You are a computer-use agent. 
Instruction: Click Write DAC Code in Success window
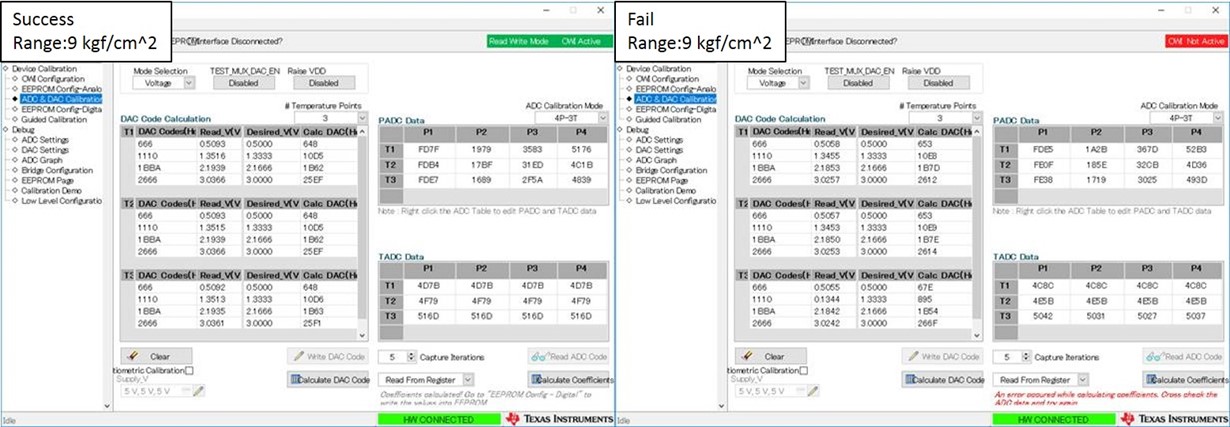[x=328, y=356]
